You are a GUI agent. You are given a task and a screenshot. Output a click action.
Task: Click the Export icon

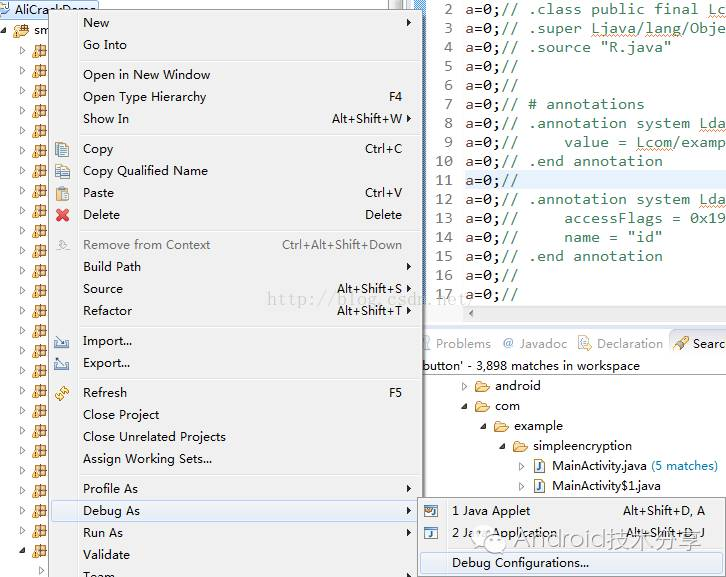(62, 364)
